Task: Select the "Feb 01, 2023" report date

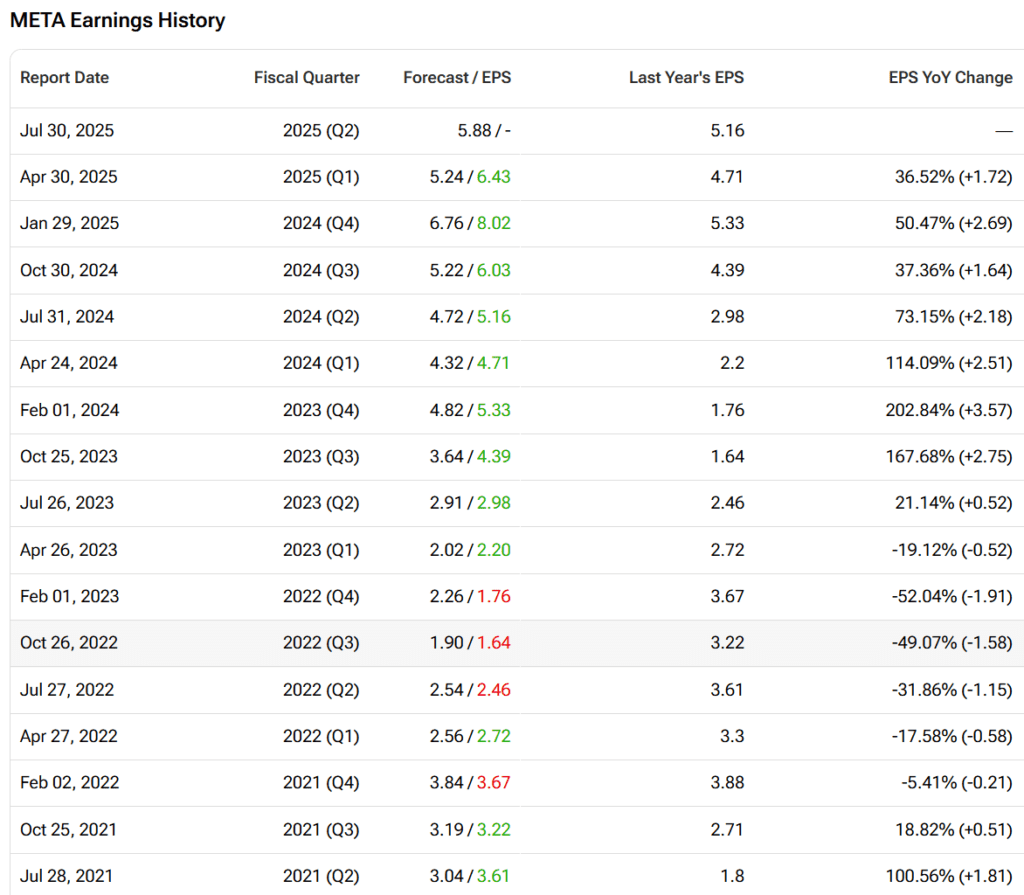Action: [x=70, y=596]
